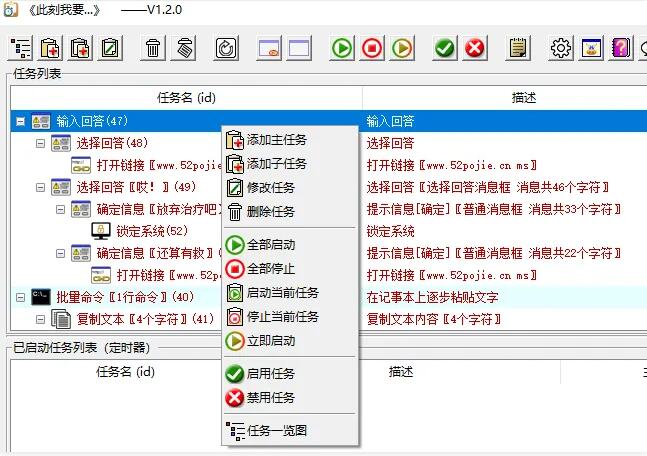Click the purple help book toolbar icon
Viewport: 647px width, 456px height.
[620, 47]
